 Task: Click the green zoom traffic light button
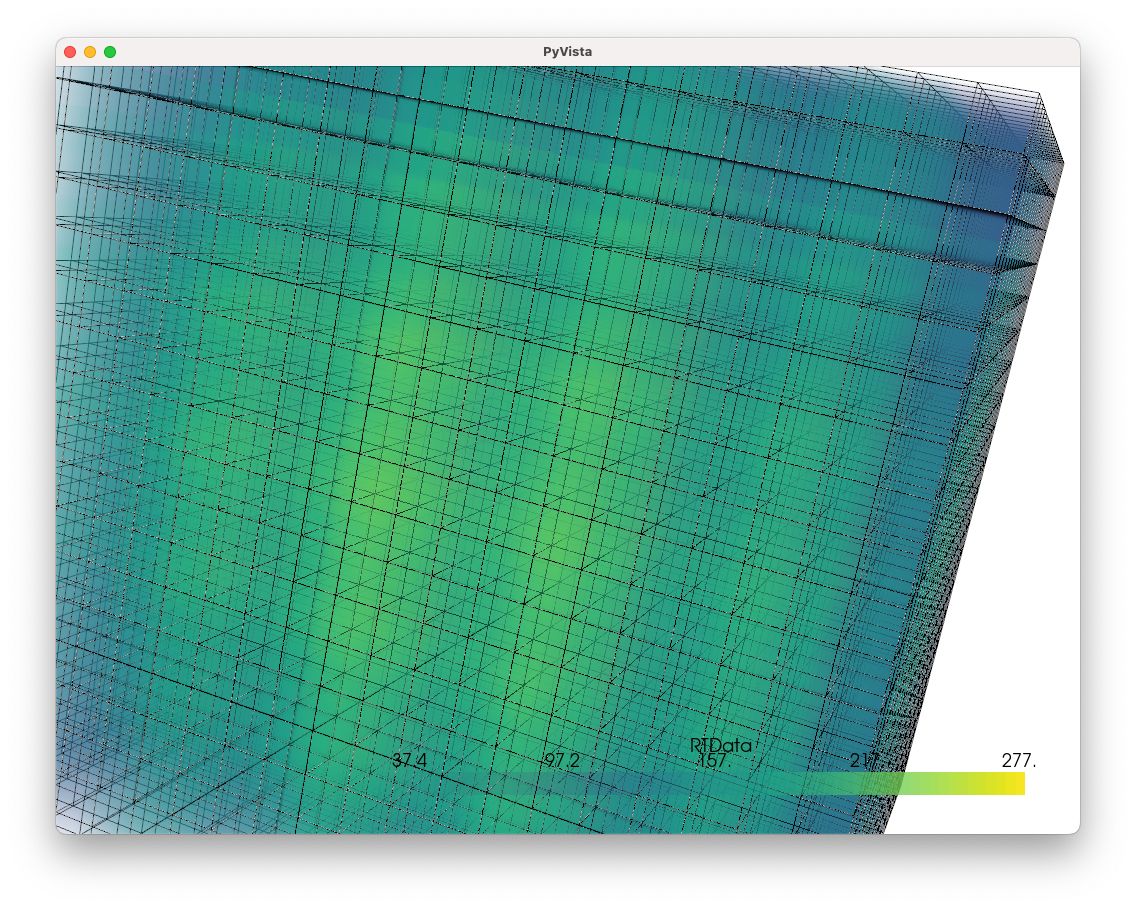pos(110,51)
